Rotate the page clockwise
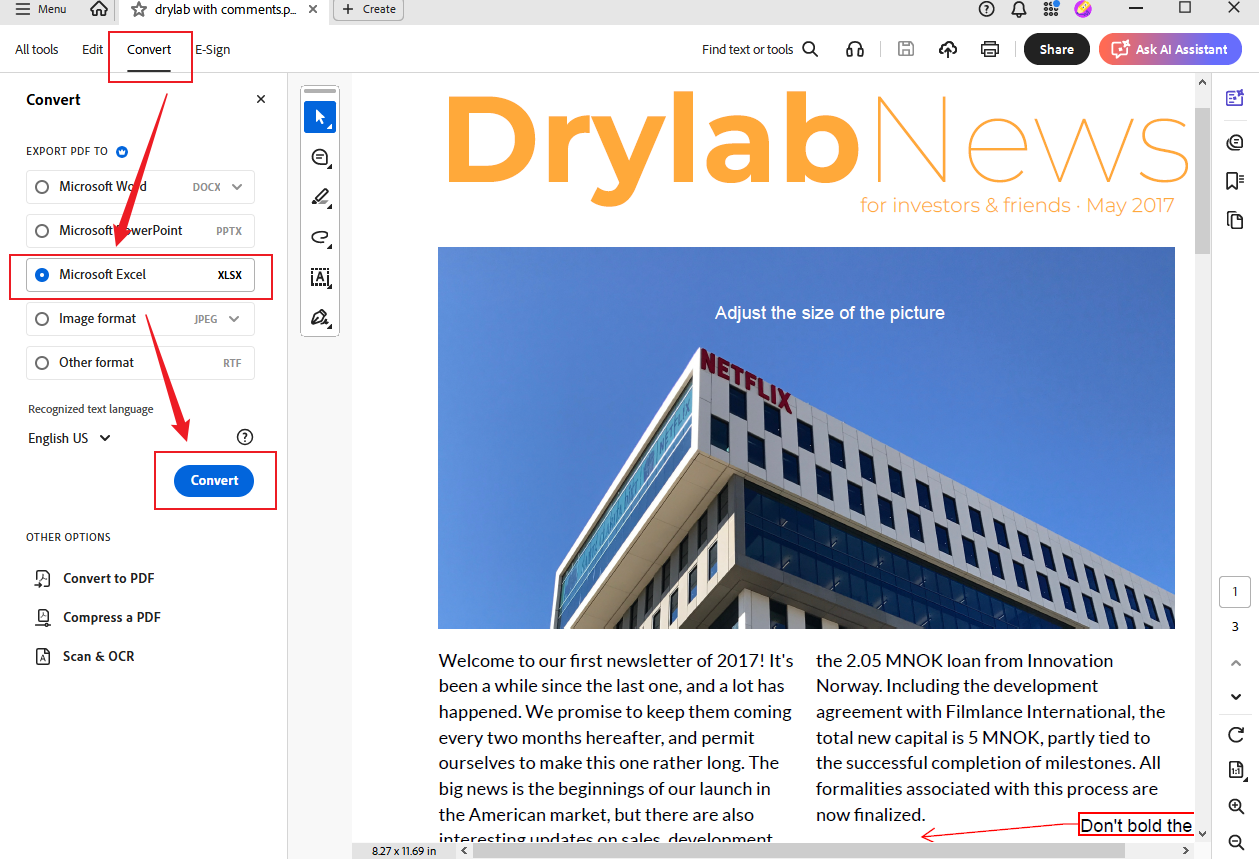 pos(1234,734)
